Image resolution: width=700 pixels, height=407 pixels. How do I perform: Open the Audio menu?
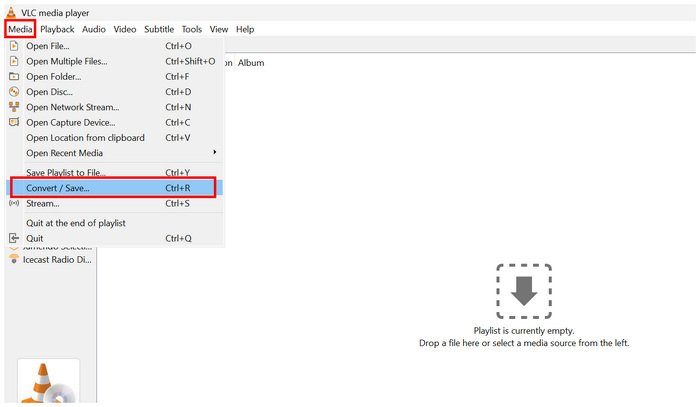coord(94,29)
